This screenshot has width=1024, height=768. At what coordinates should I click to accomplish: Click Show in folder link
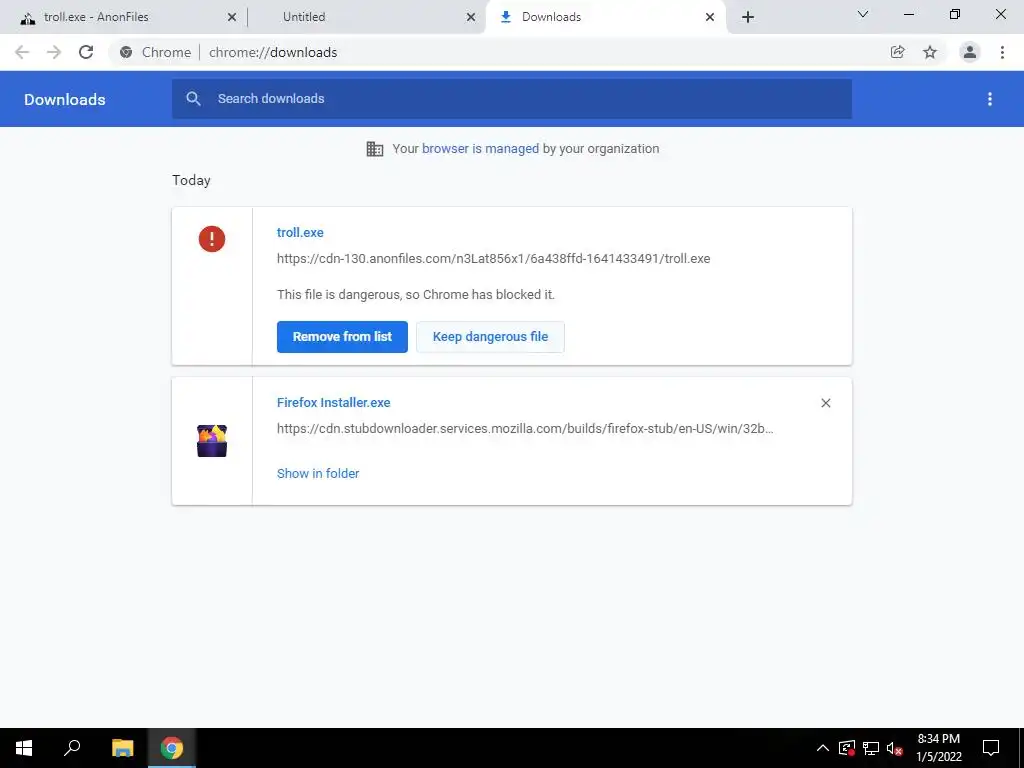[318, 473]
